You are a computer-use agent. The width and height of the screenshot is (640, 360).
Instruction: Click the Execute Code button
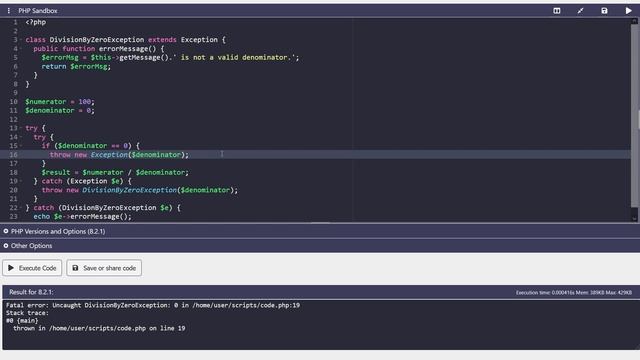32,268
